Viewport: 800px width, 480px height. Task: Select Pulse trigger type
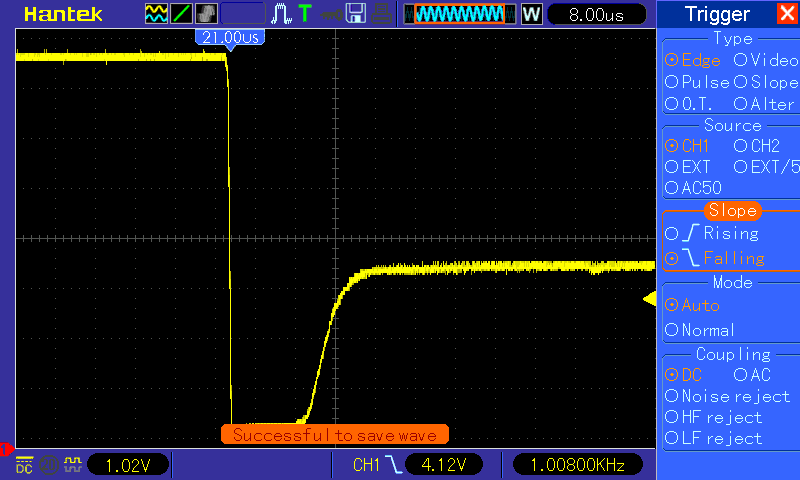point(697,82)
